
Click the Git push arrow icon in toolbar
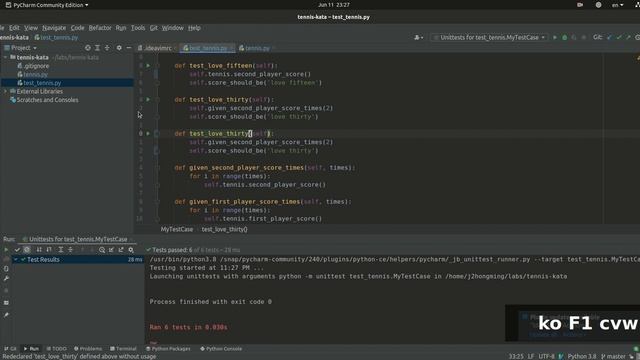[628, 37]
